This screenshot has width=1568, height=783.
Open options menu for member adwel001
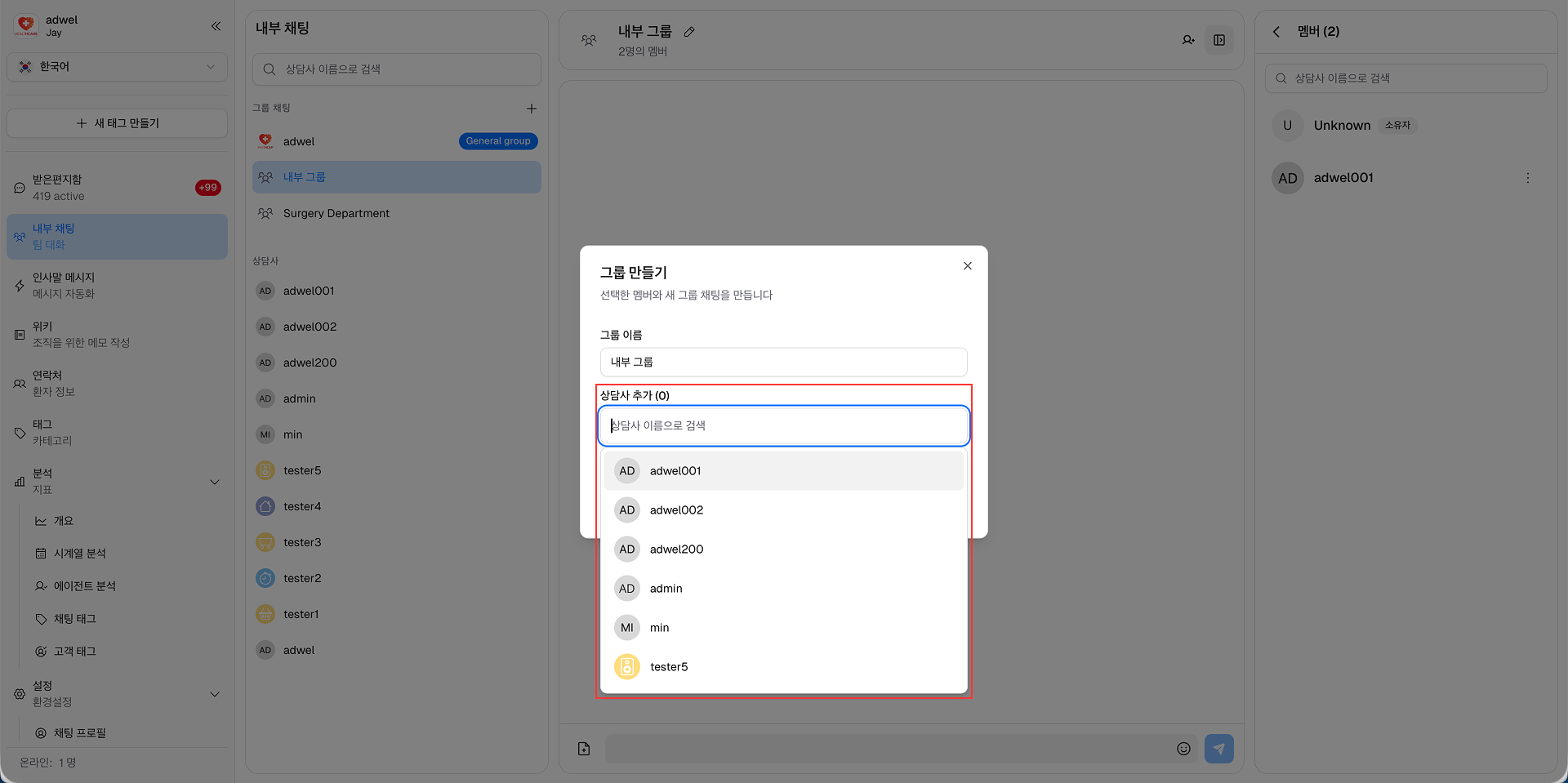(1528, 177)
